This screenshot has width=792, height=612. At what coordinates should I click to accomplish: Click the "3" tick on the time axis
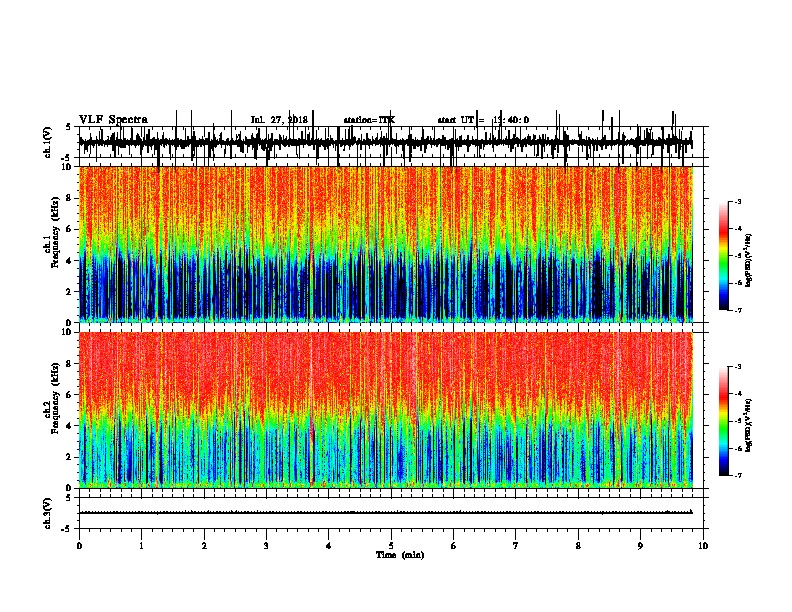pos(266,546)
